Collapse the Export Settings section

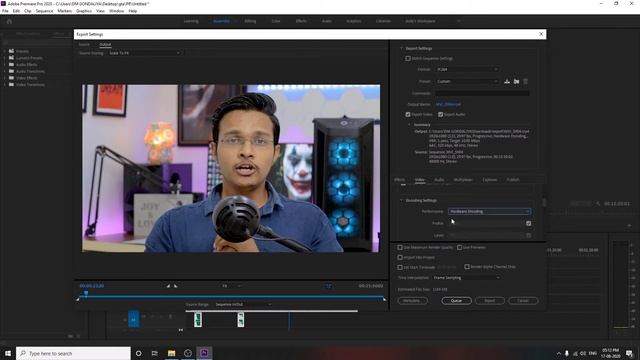pos(401,48)
